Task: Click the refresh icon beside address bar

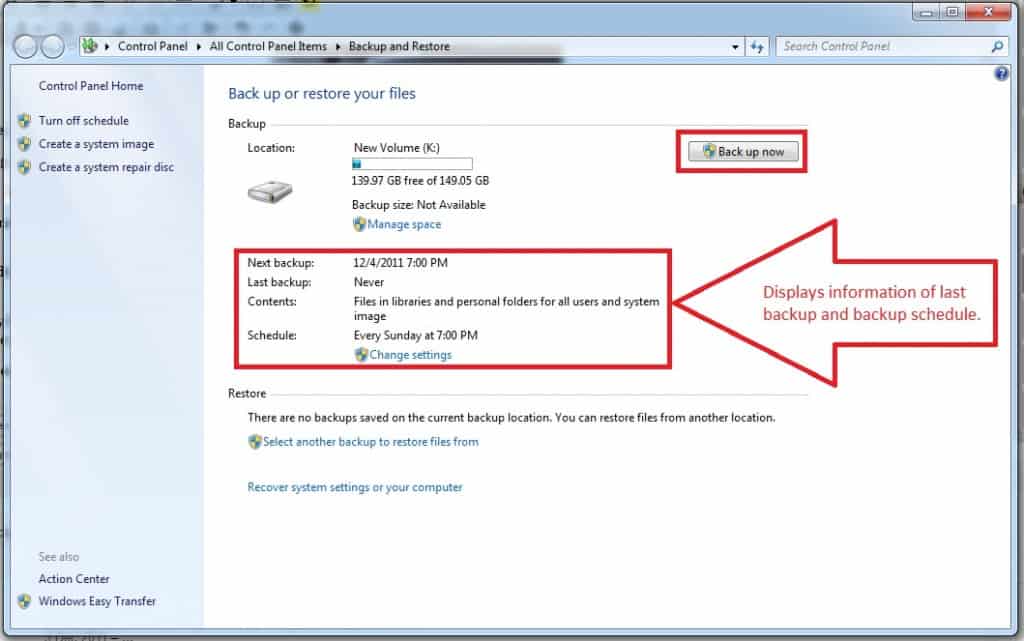Action: point(757,46)
